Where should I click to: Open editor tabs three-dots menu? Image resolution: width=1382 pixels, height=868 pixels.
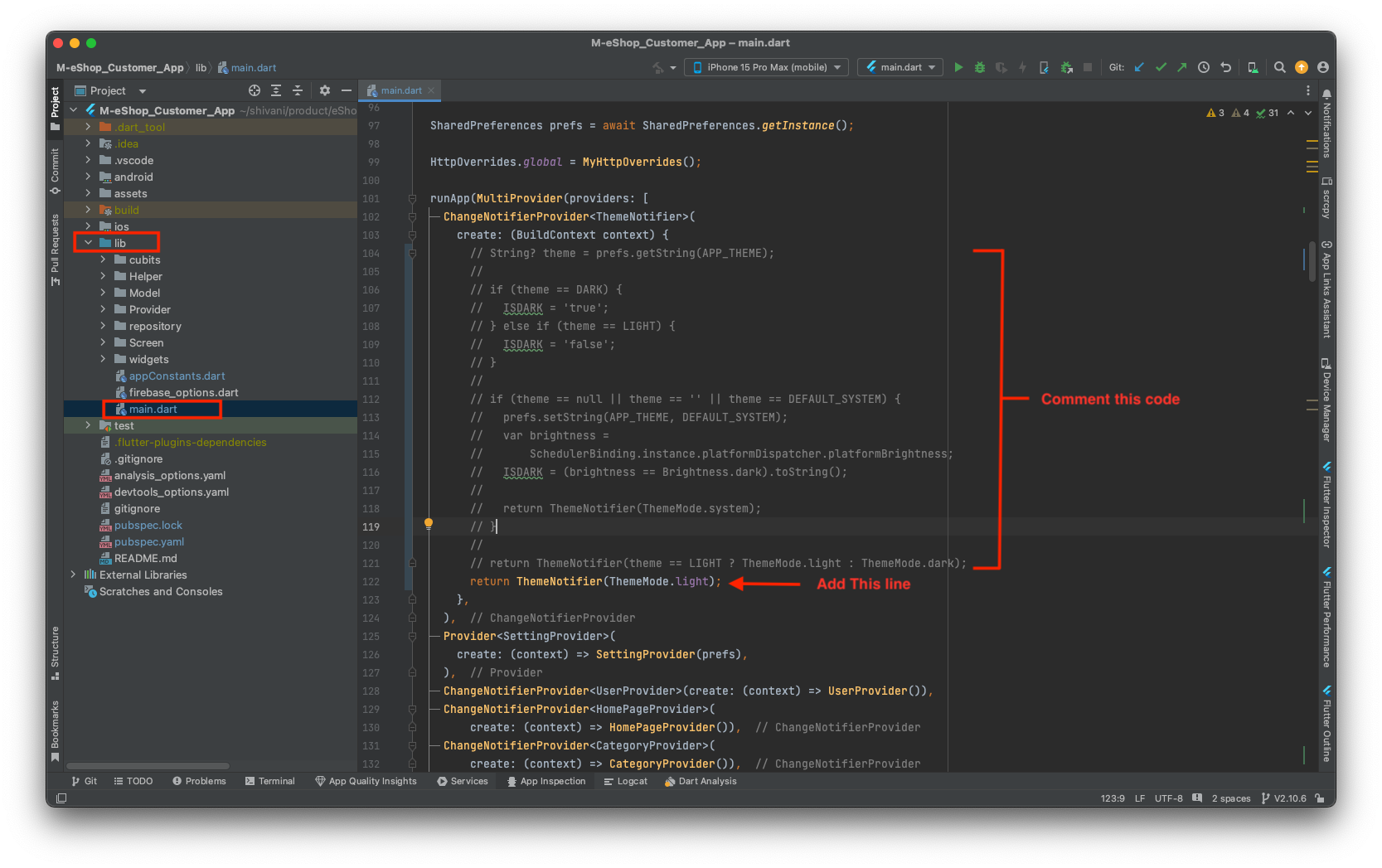tap(1308, 90)
